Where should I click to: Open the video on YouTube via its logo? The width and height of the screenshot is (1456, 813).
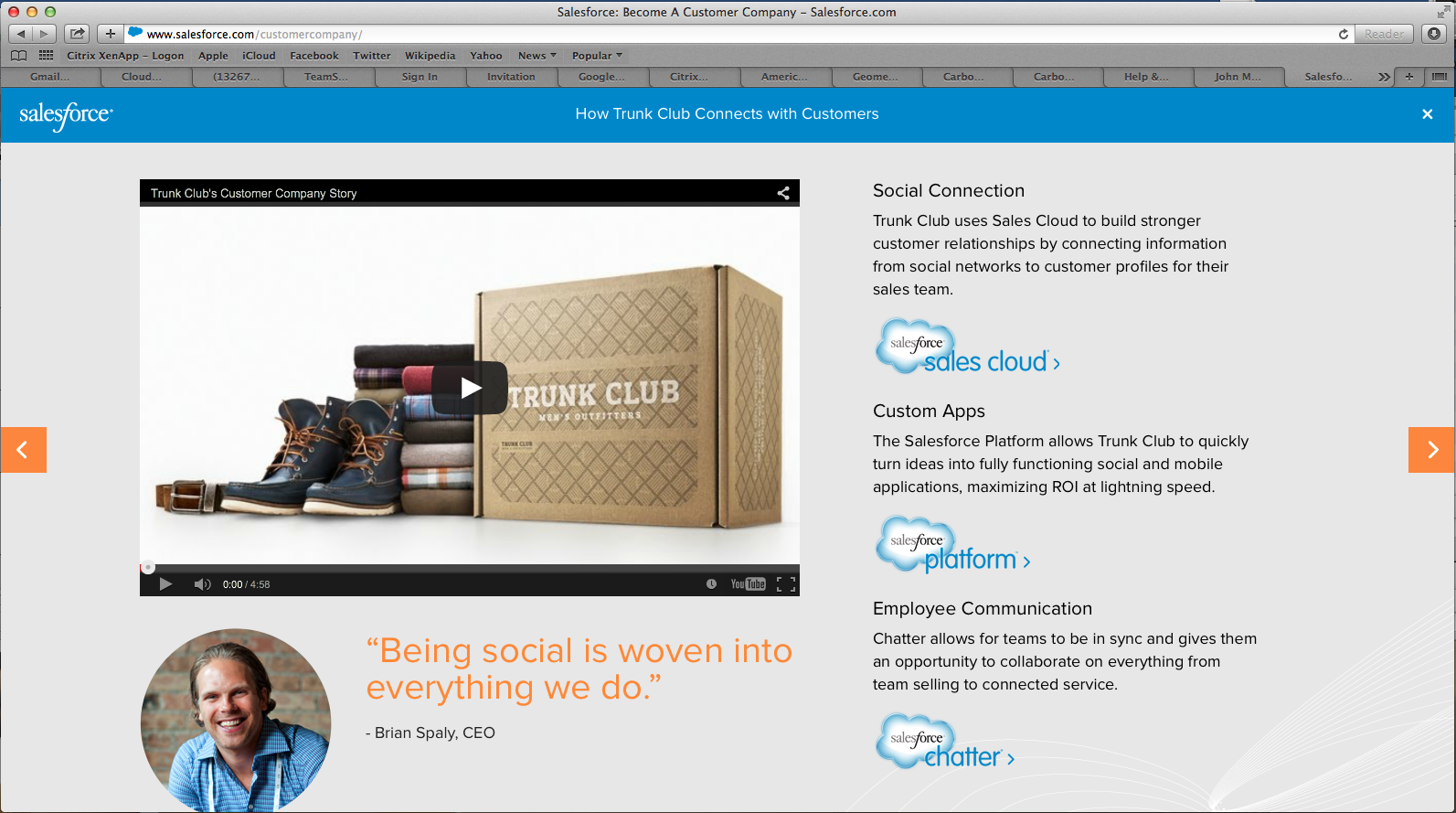coord(748,584)
